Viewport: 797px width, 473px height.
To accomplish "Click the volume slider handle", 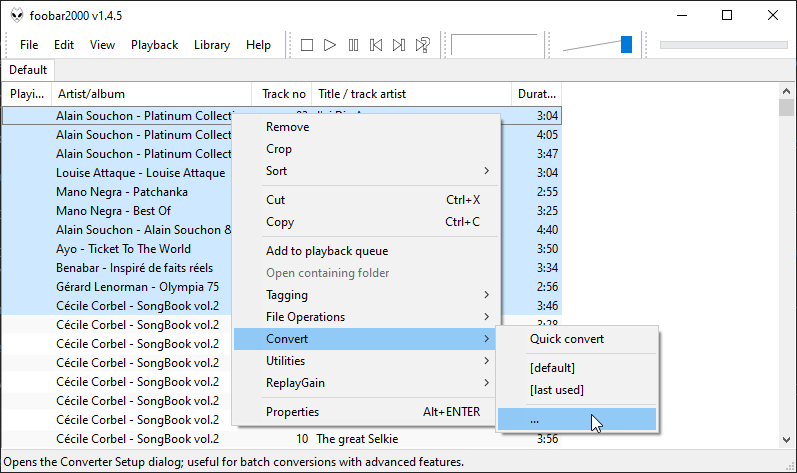I will [x=626, y=44].
